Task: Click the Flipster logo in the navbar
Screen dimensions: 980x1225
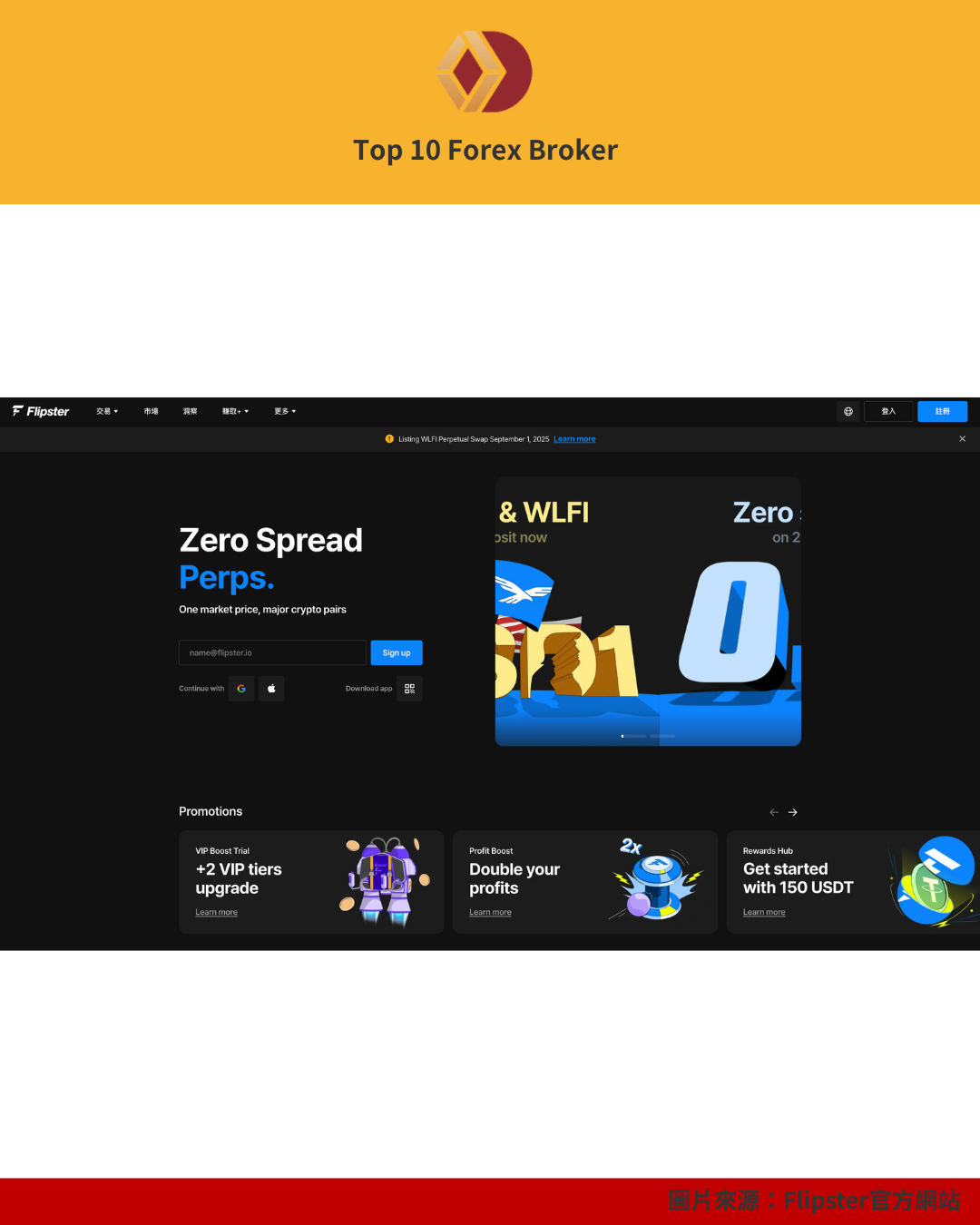Action: tap(41, 411)
